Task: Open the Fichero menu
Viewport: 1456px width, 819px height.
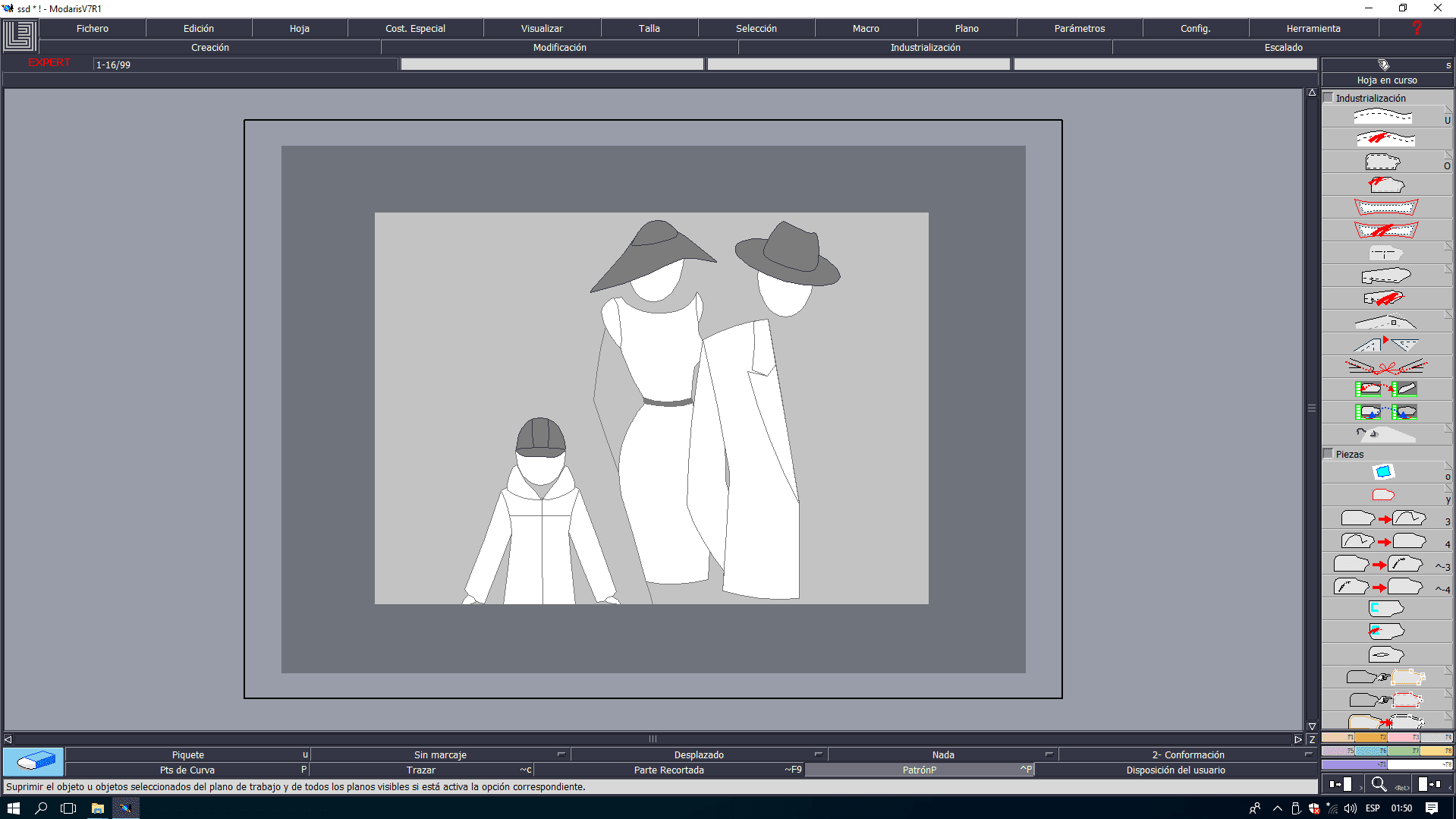Action: 92,28
